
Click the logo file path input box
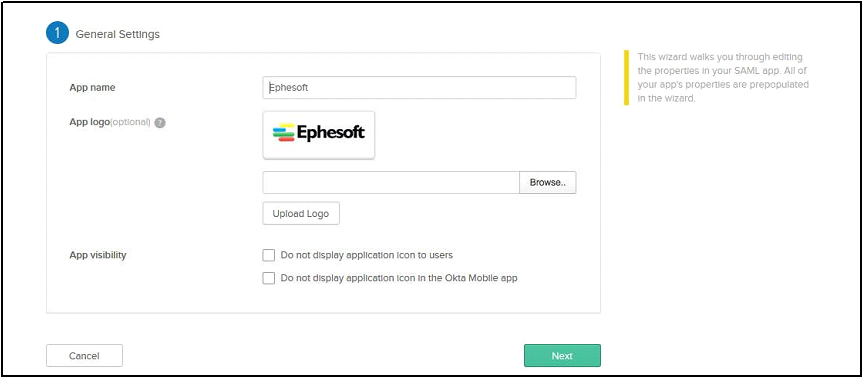(x=391, y=182)
